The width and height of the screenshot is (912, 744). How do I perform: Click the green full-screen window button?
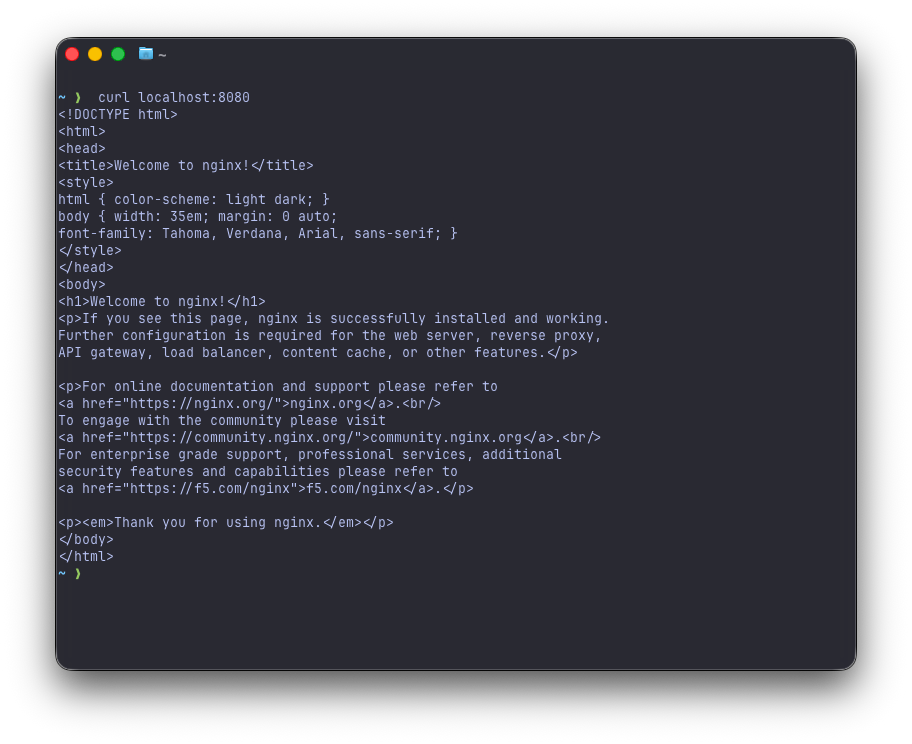coord(118,54)
